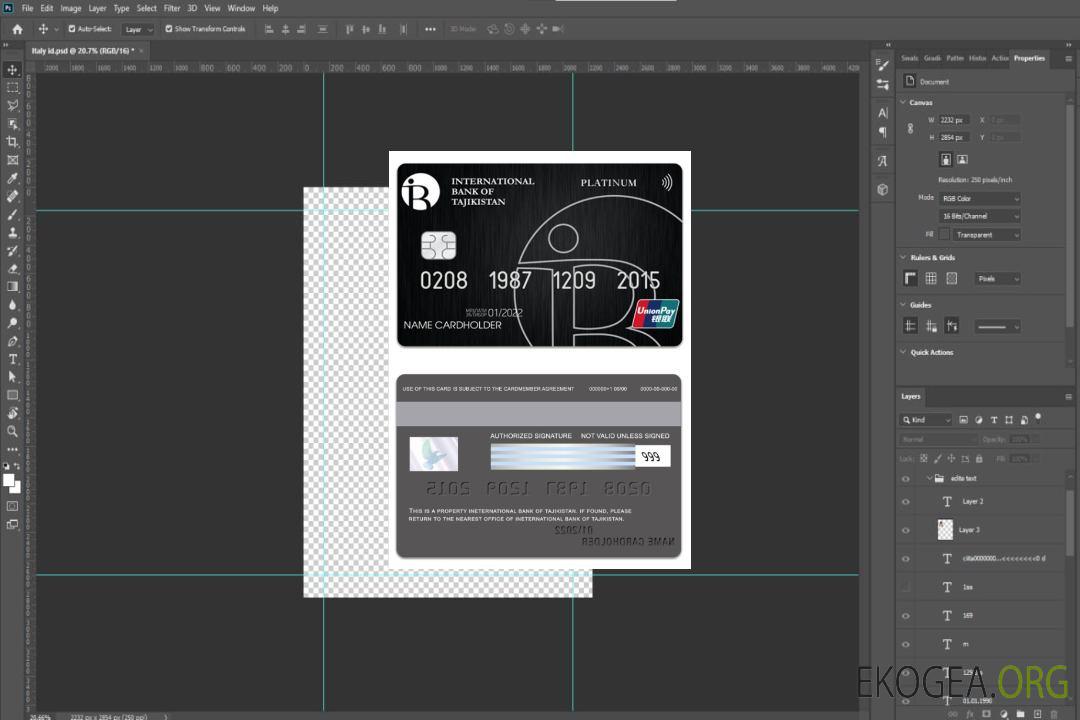Toggle Show Transform Controls checkbox
1080x720 pixels.
pyautogui.click(x=169, y=29)
